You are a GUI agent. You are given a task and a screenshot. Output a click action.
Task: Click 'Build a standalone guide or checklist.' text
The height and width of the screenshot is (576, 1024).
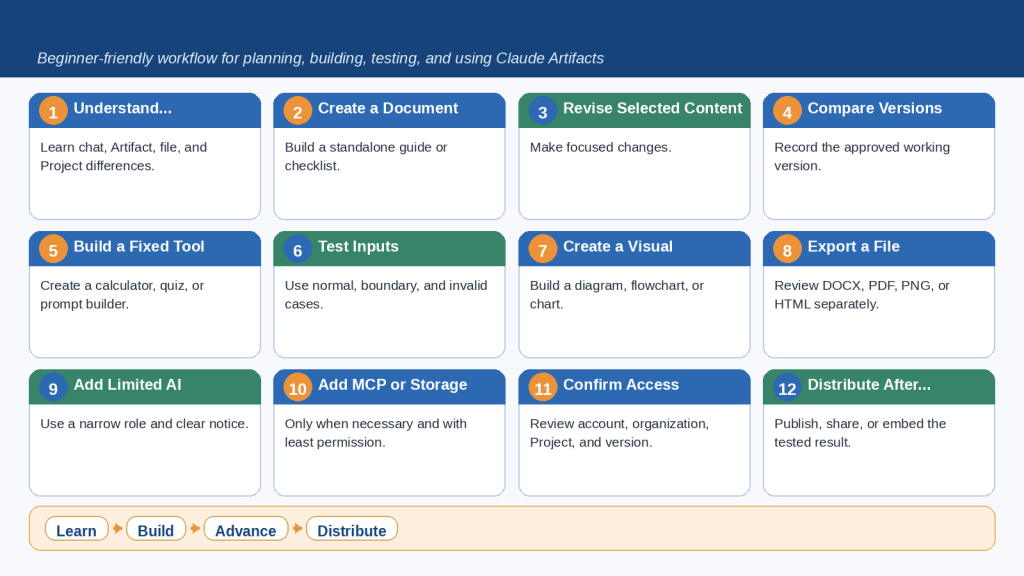point(366,157)
